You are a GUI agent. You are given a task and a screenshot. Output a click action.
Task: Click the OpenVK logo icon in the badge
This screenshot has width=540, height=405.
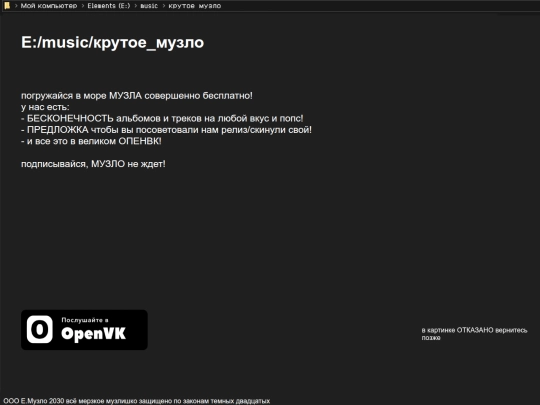pyautogui.click(x=40, y=330)
